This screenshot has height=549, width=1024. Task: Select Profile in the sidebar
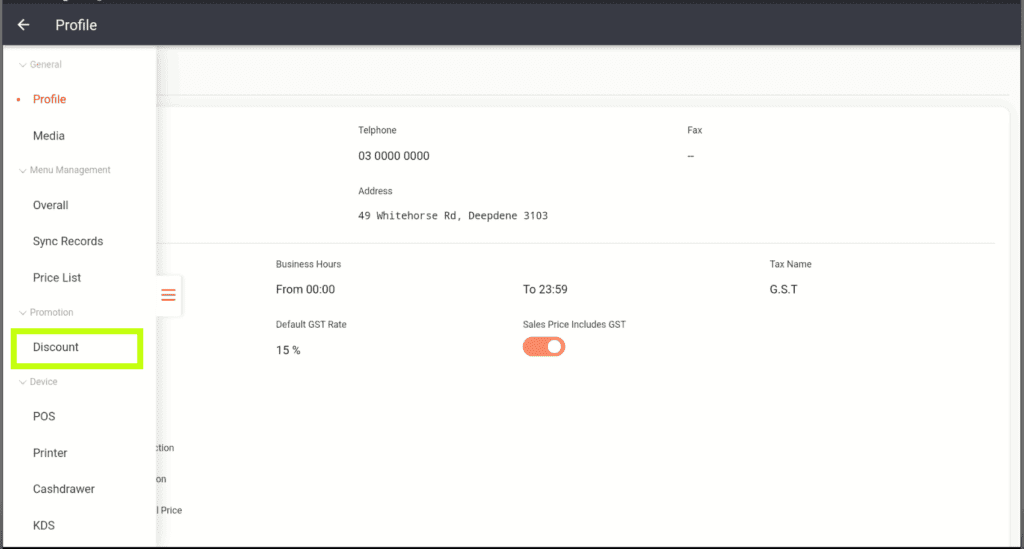(x=49, y=100)
